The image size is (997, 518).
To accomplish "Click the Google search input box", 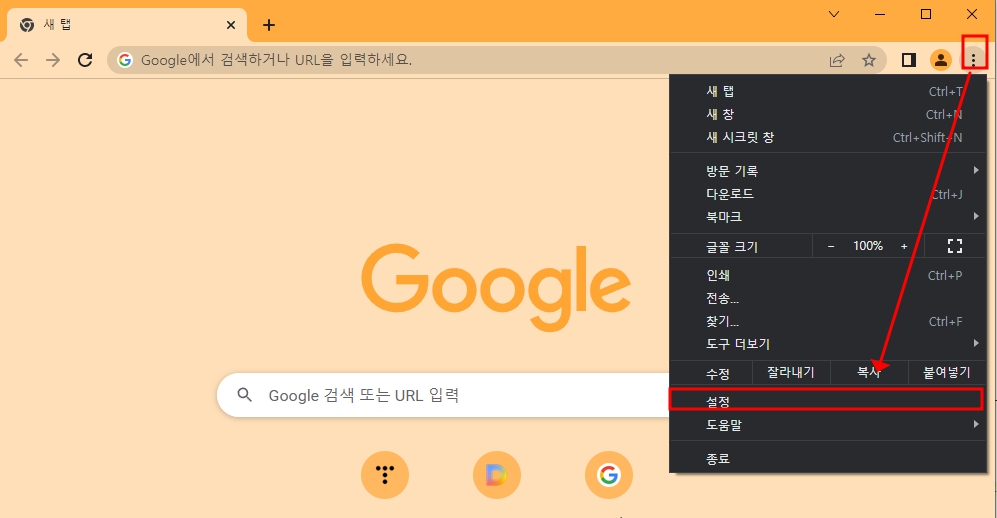I will 444,395.
